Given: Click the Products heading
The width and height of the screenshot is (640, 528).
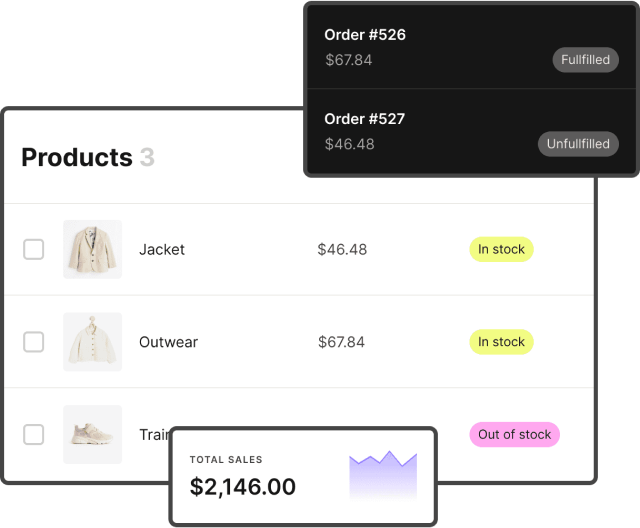Looking at the screenshot, I should [77, 157].
